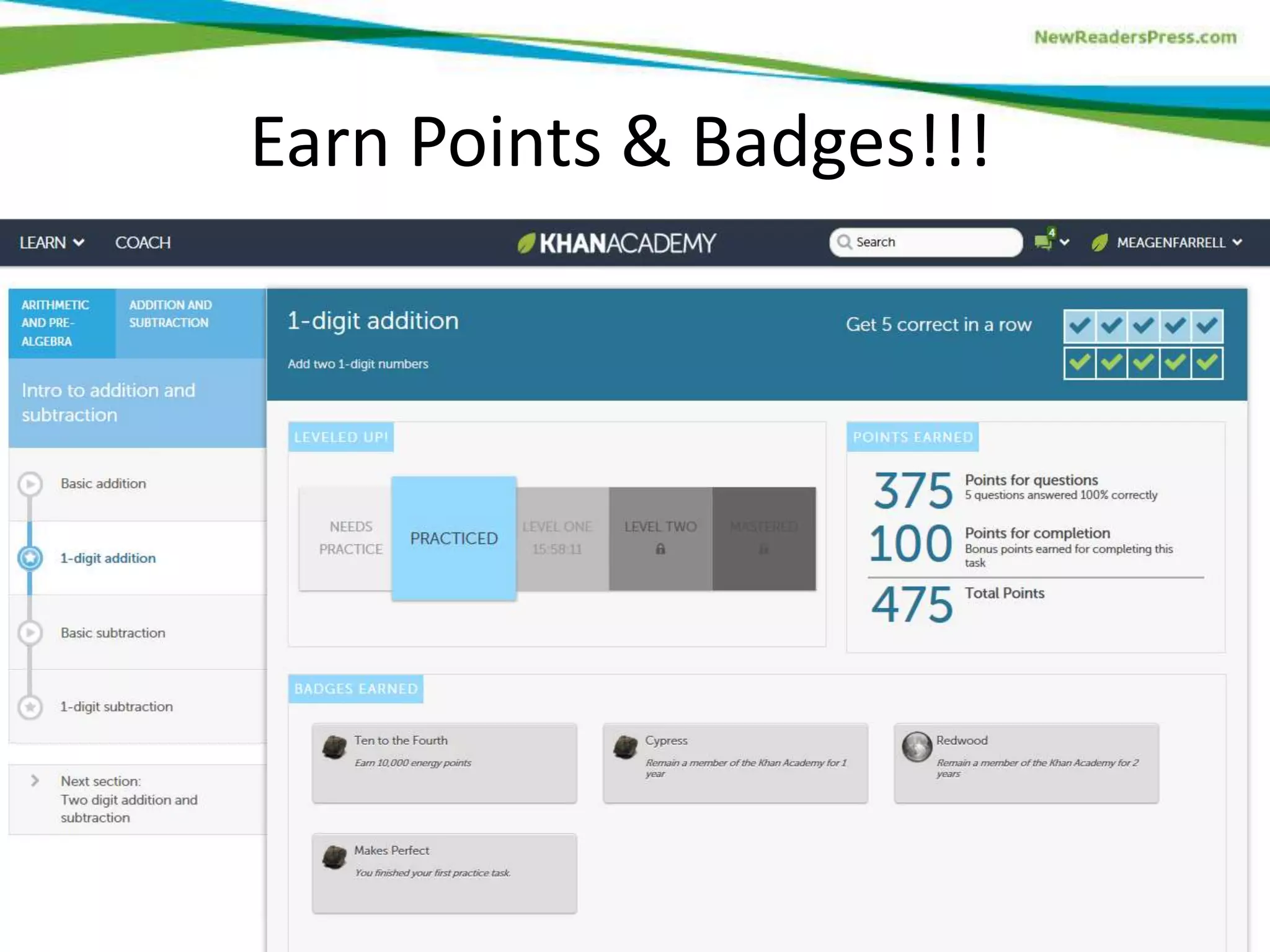1270x952 pixels.
Task: Click the first green checkmark box in bottom row
Action: [x=1080, y=363]
